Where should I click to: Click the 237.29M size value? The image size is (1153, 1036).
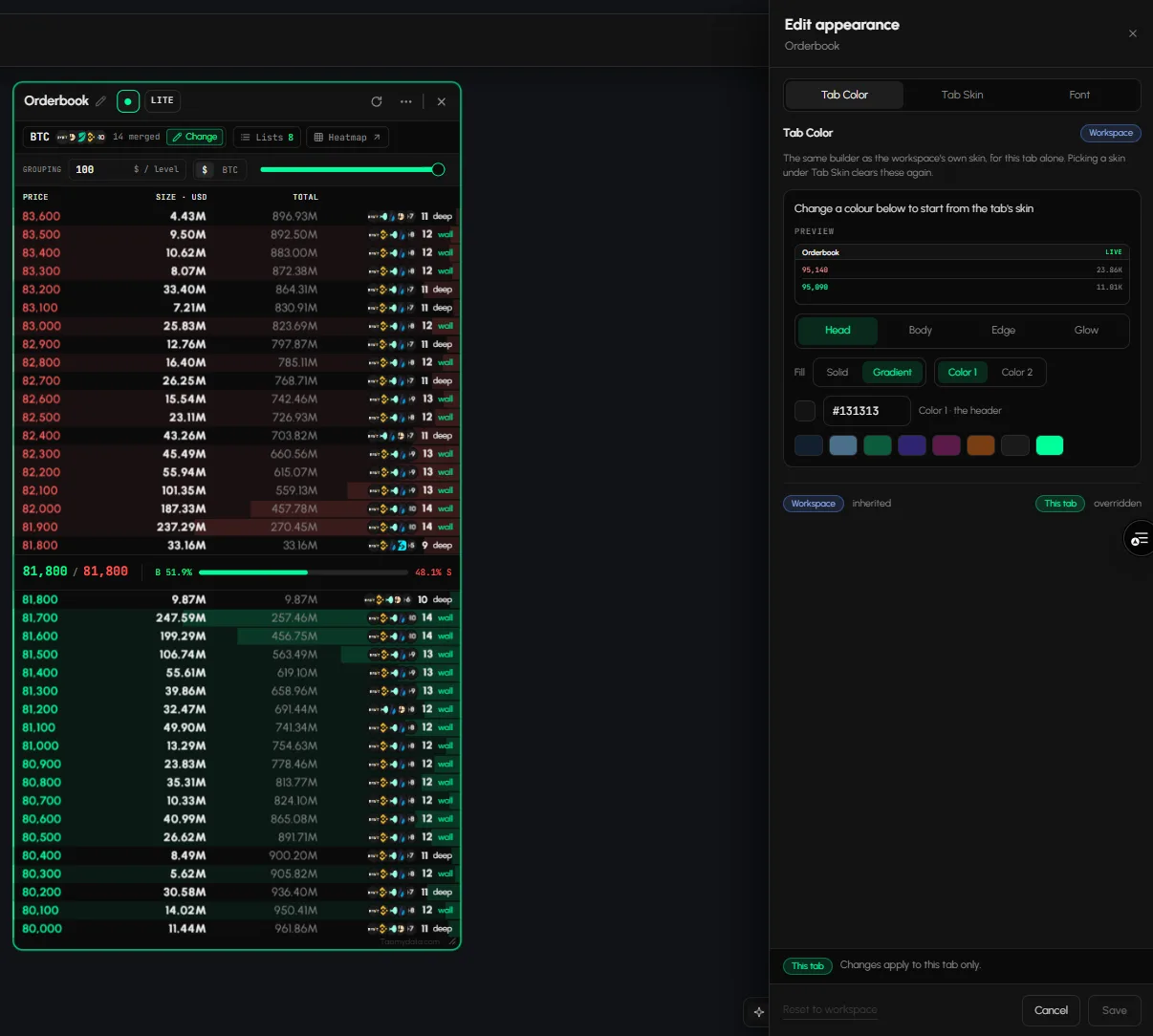click(182, 527)
